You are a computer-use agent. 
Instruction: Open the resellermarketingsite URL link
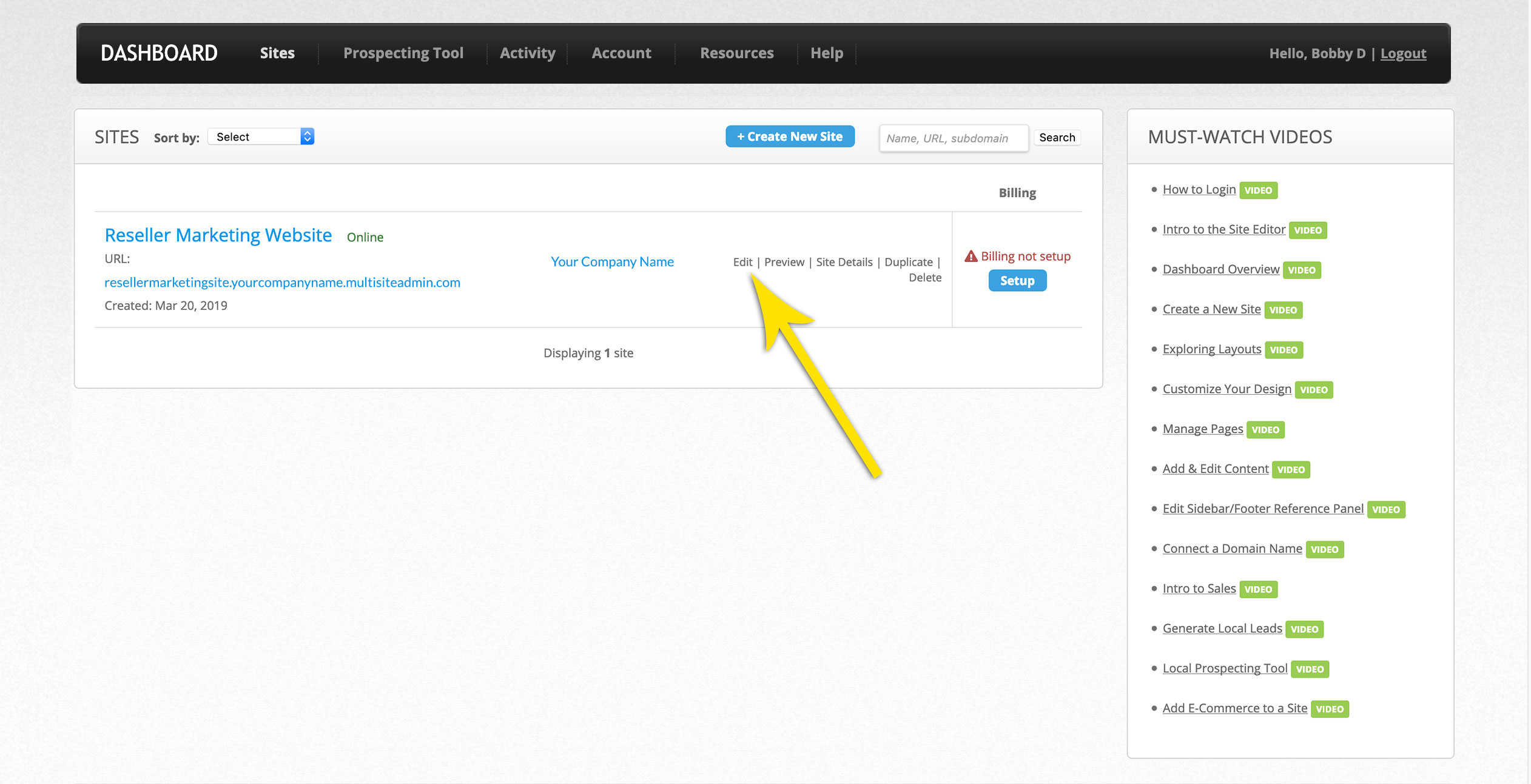click(282, 283)
